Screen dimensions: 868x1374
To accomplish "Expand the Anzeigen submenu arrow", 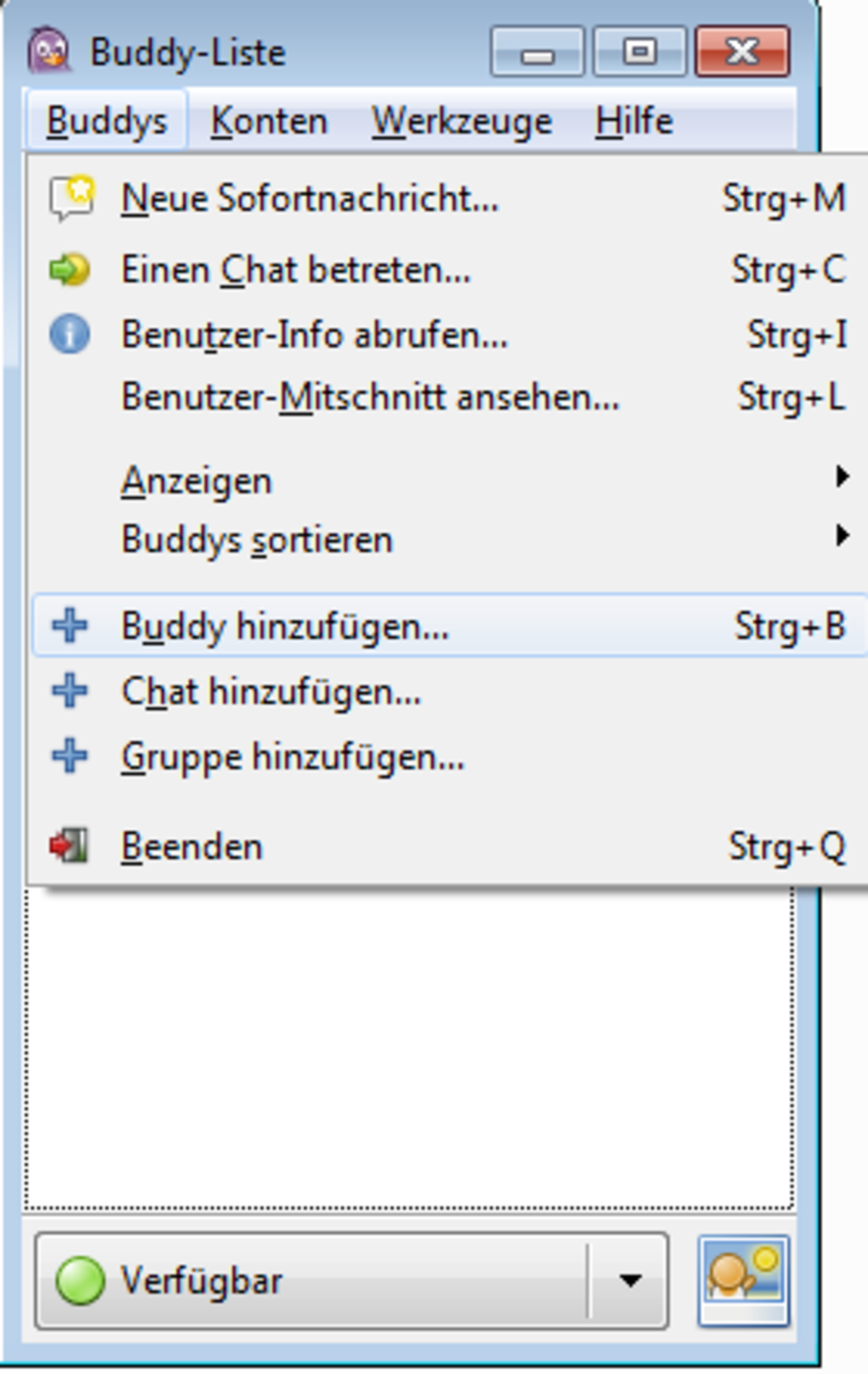I will [841, 477].
